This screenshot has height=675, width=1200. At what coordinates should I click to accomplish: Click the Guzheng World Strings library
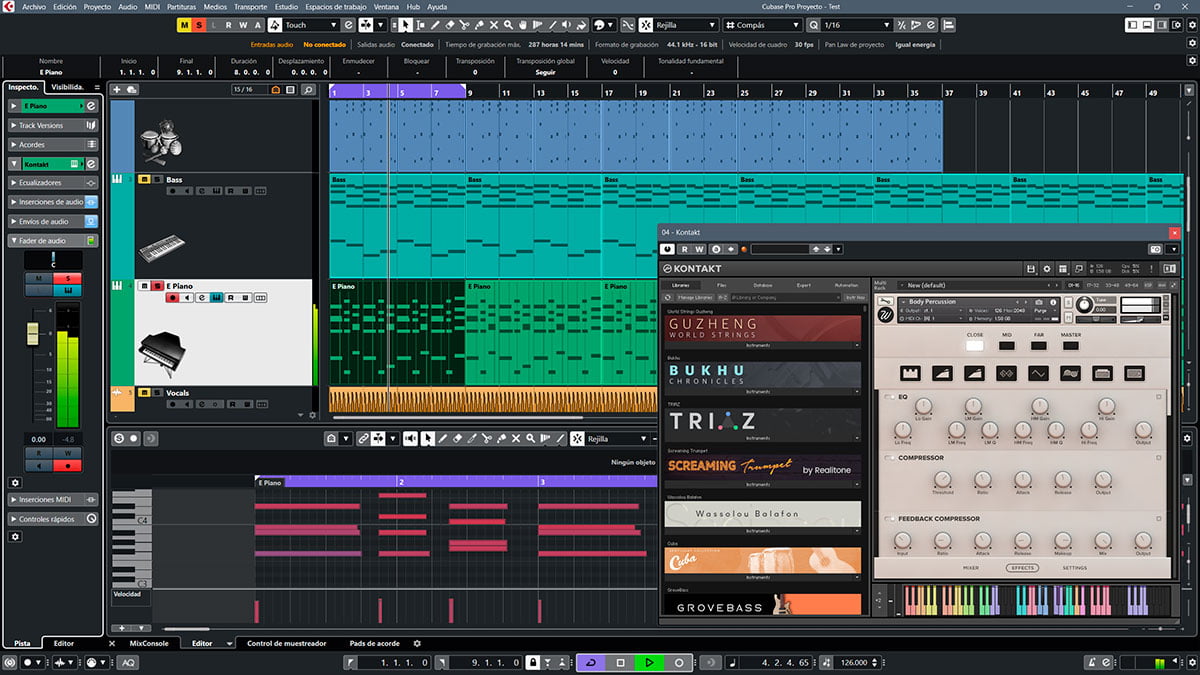pos(763,329)
